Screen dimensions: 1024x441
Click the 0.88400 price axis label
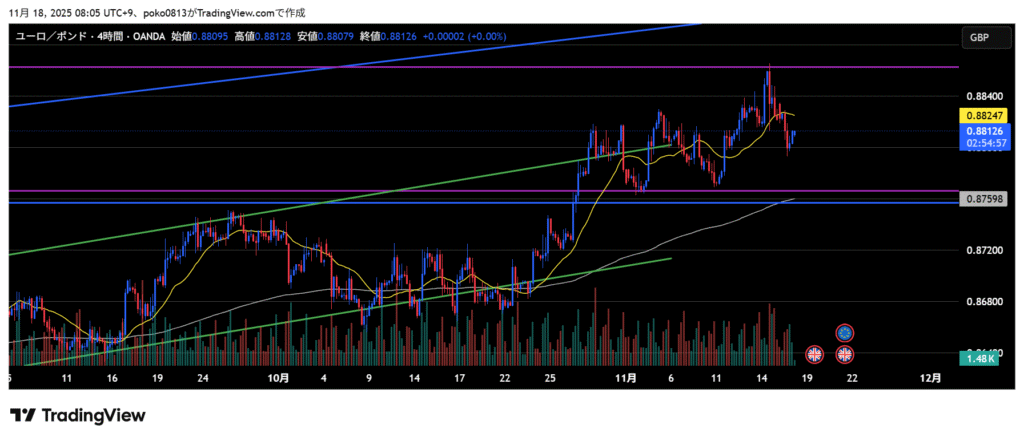tap(985, 97)
